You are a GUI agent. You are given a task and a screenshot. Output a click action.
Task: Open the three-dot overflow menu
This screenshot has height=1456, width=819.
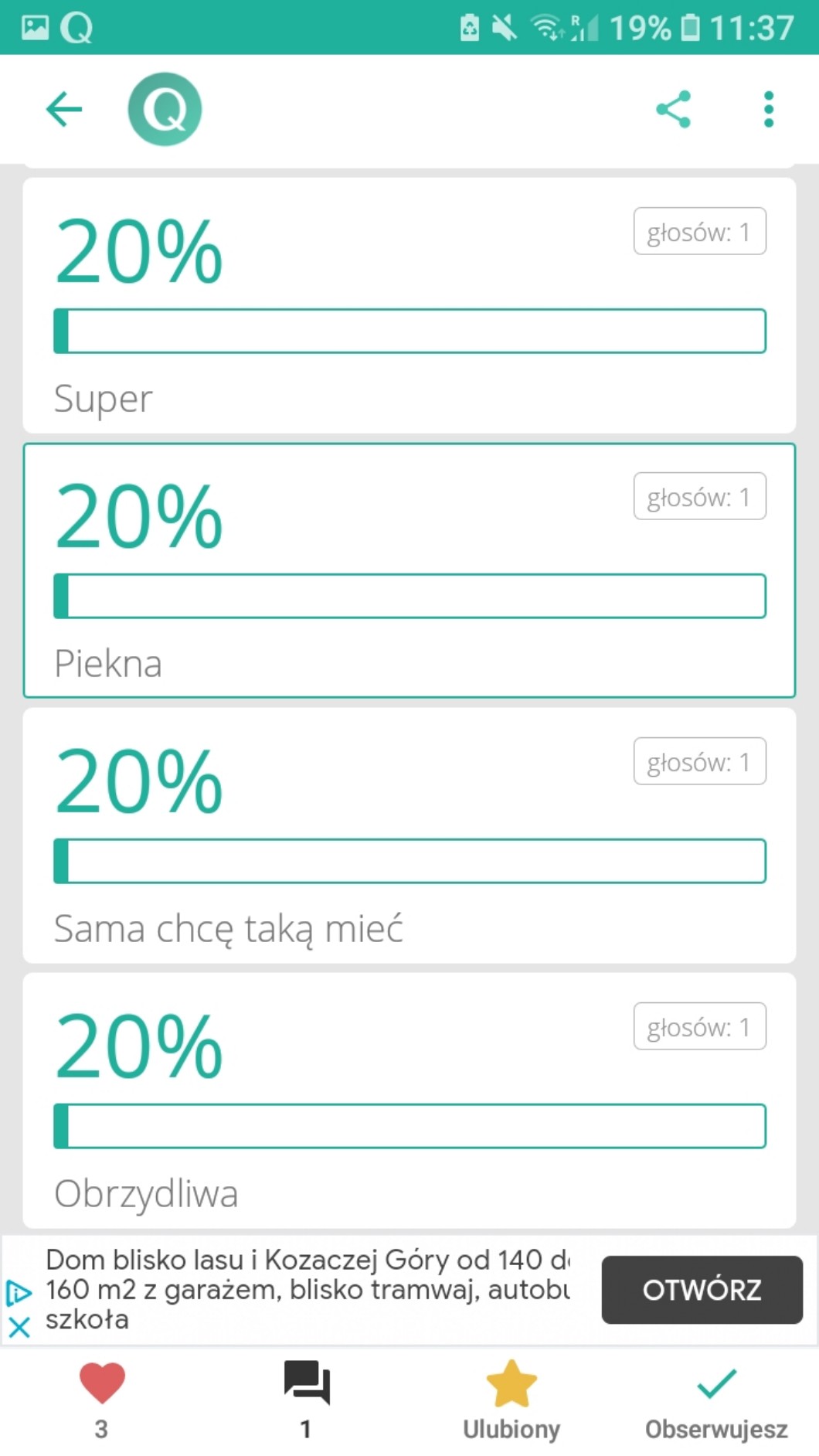[768, 109]
